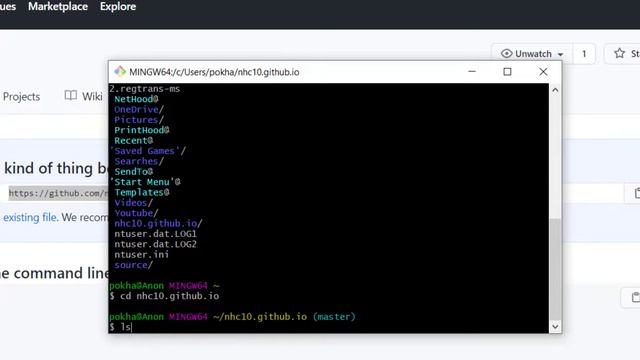
Task: Click the '2.regtrans-ms' line in terminal
Action: pyautogui.click(x=145, y=89)
